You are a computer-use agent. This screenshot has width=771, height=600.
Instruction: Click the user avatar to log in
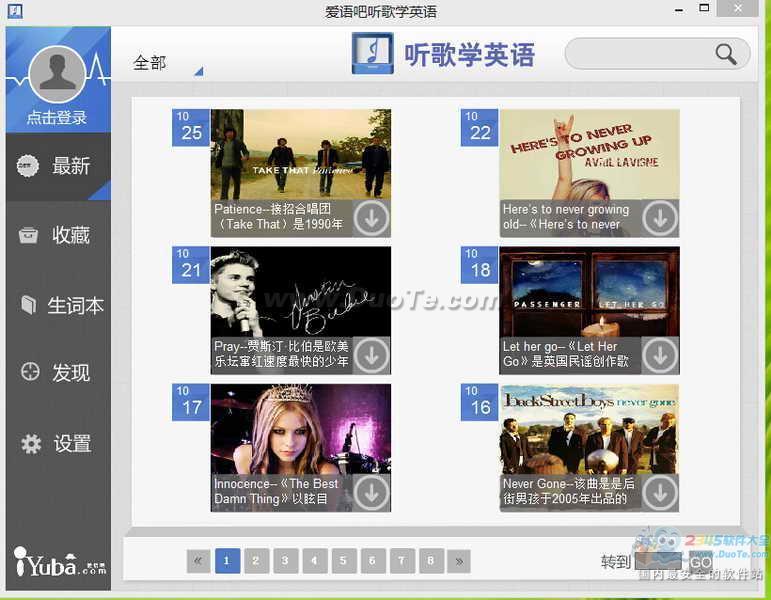click(58, 74)
